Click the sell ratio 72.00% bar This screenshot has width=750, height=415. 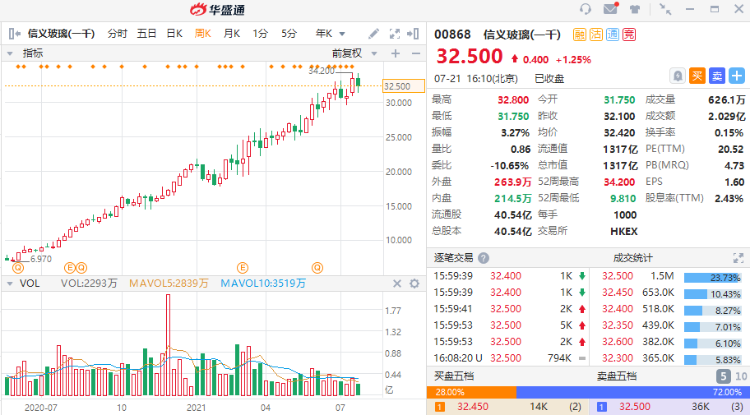(633, 392)
